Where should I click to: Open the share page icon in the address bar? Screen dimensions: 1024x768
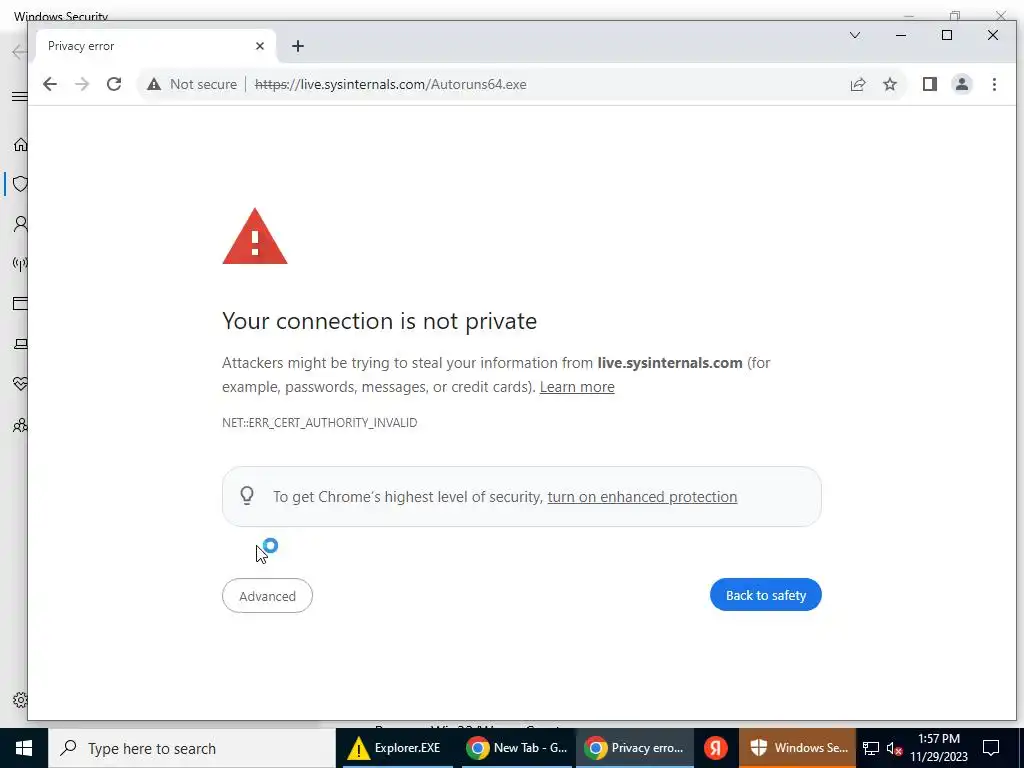(857, 84)
